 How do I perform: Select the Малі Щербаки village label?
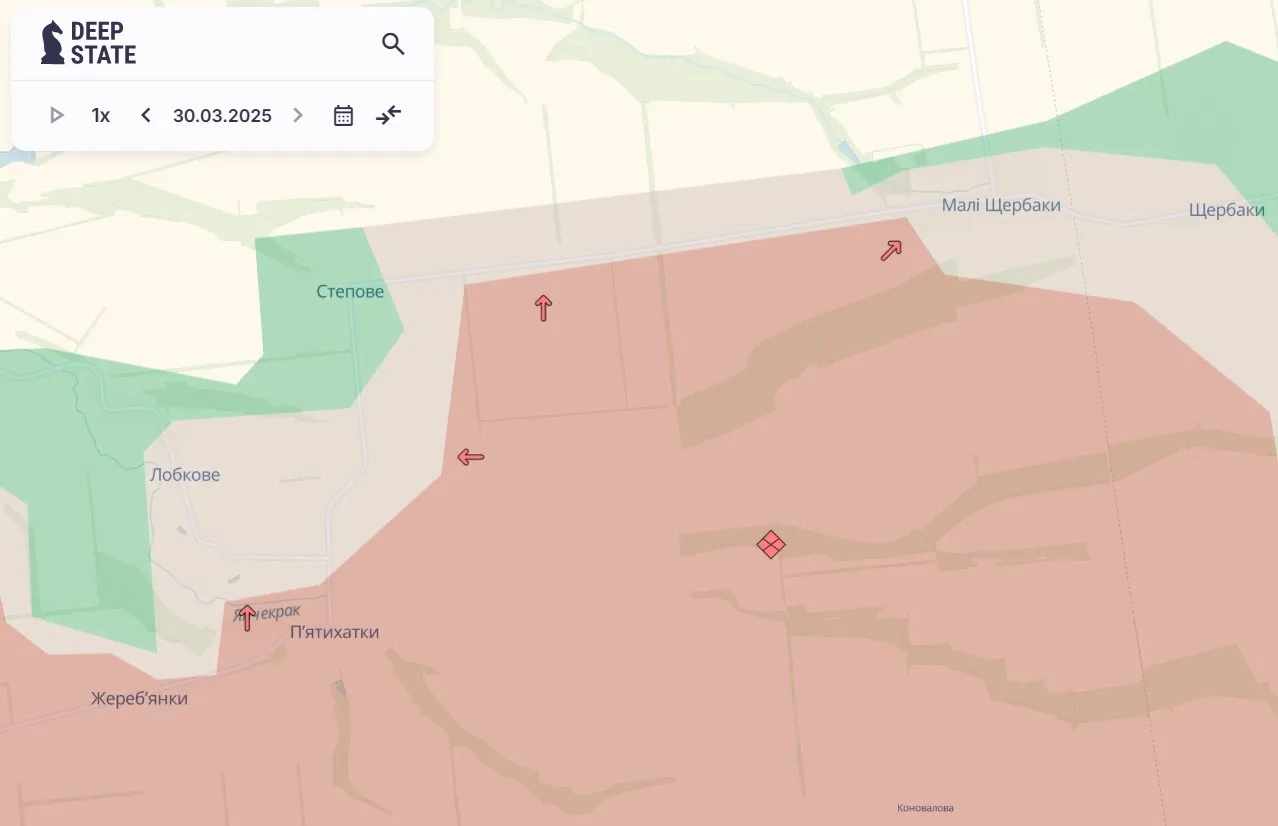point(1000,205)
